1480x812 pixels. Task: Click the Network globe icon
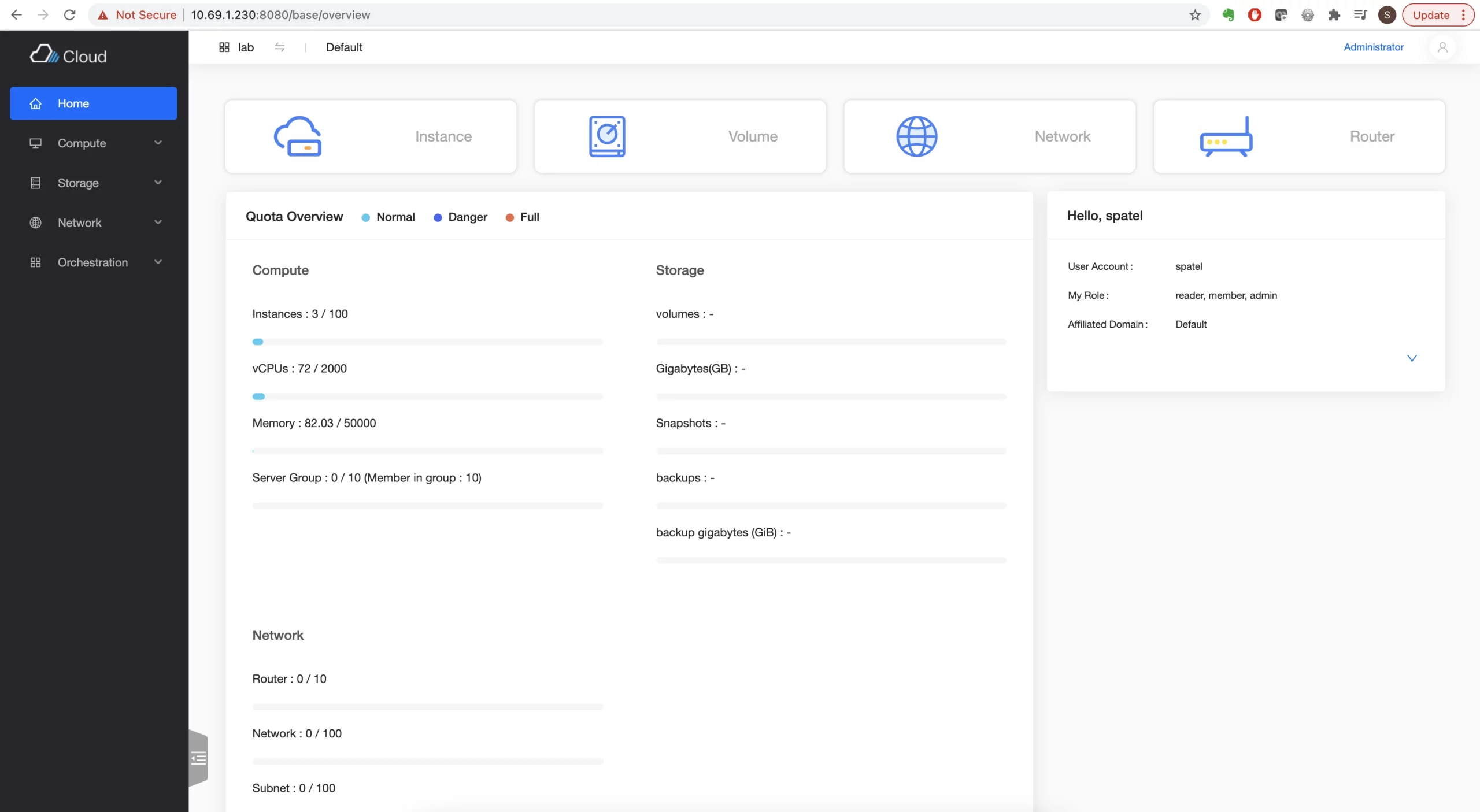point(916,136)
